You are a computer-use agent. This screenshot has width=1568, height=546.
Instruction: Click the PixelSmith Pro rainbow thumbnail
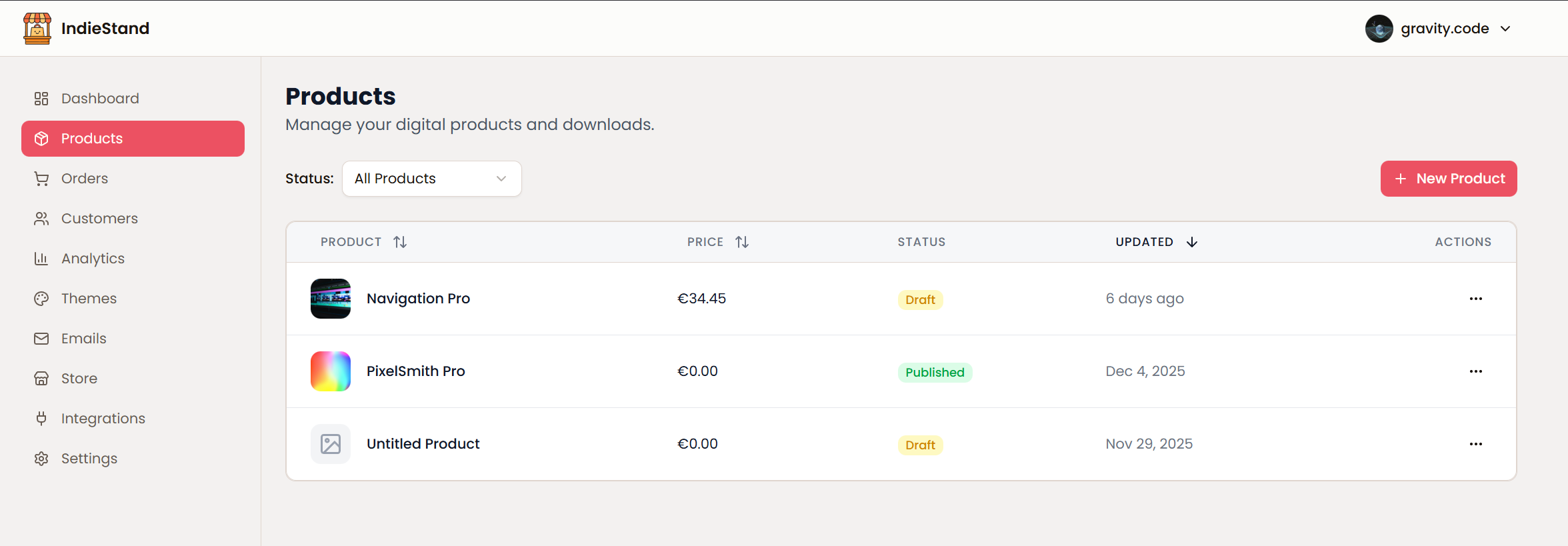[331, 371]
